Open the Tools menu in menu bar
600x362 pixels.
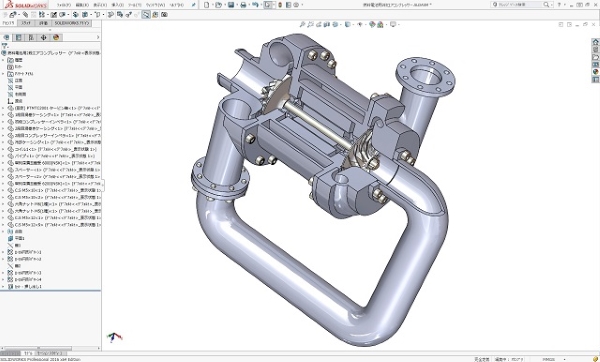point(134,5)
